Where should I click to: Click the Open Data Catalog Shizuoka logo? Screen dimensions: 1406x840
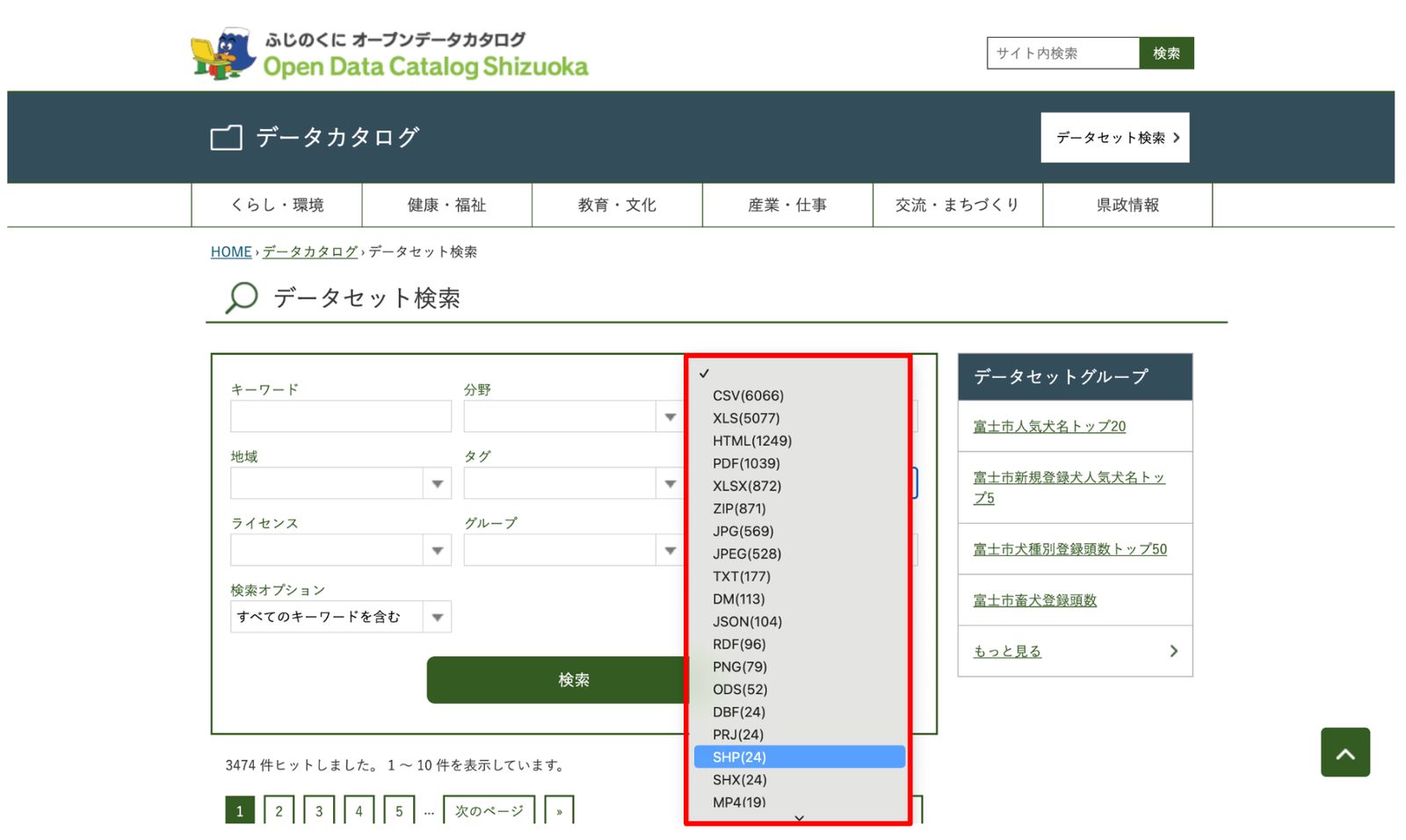pyautogui.click(x=389, y=54)
